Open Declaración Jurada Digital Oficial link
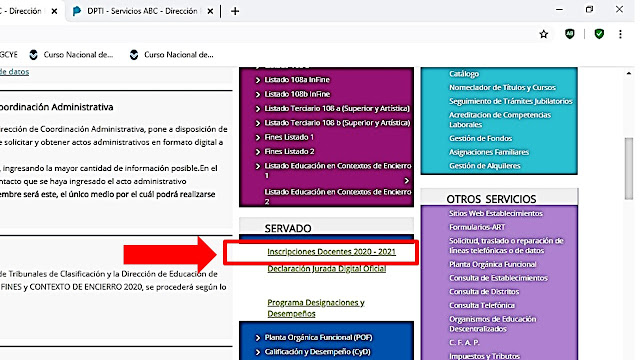 (x=327, y=269)
